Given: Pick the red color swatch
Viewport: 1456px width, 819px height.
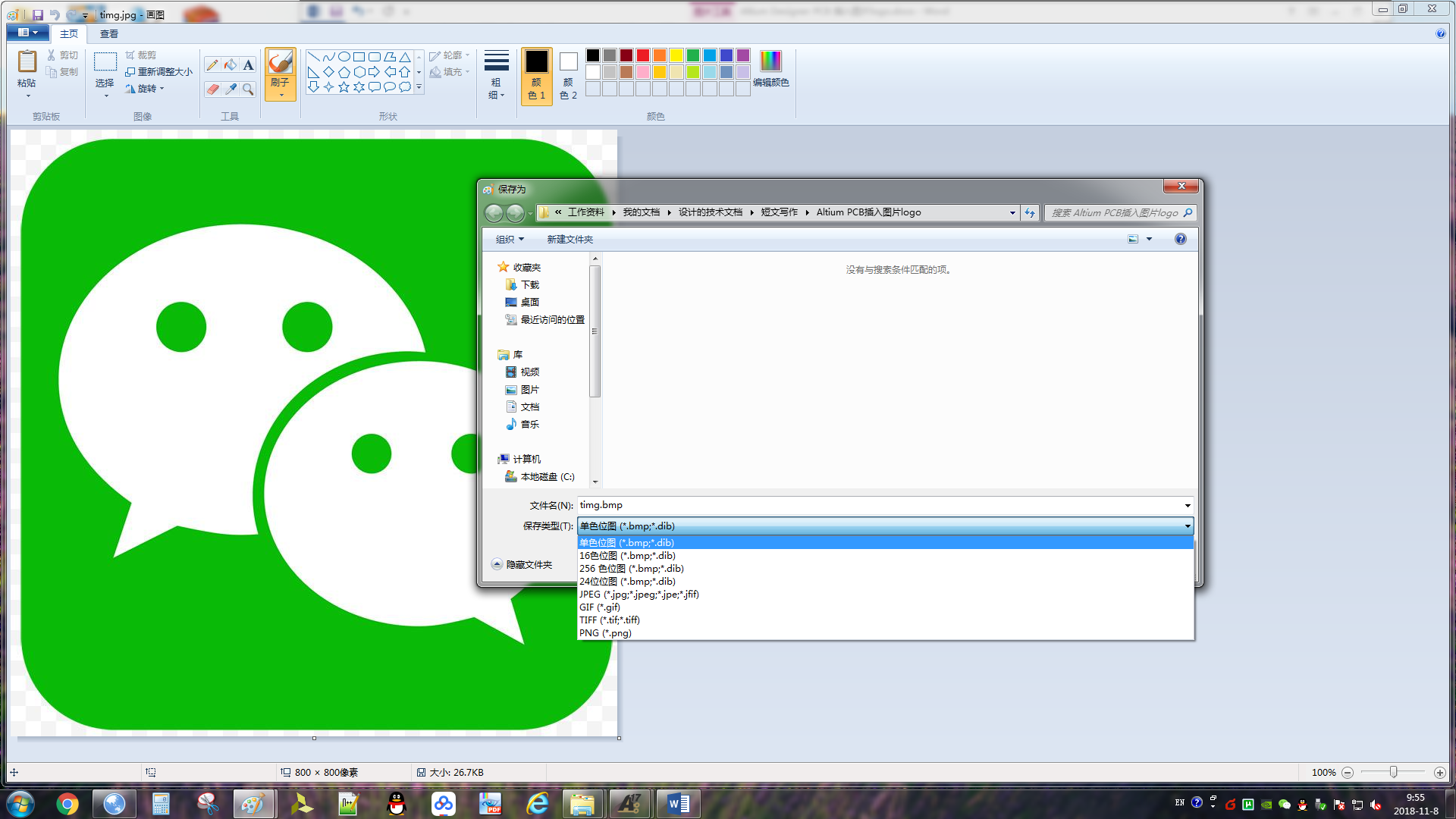Looking at the screenshot, I should [643, 55].
